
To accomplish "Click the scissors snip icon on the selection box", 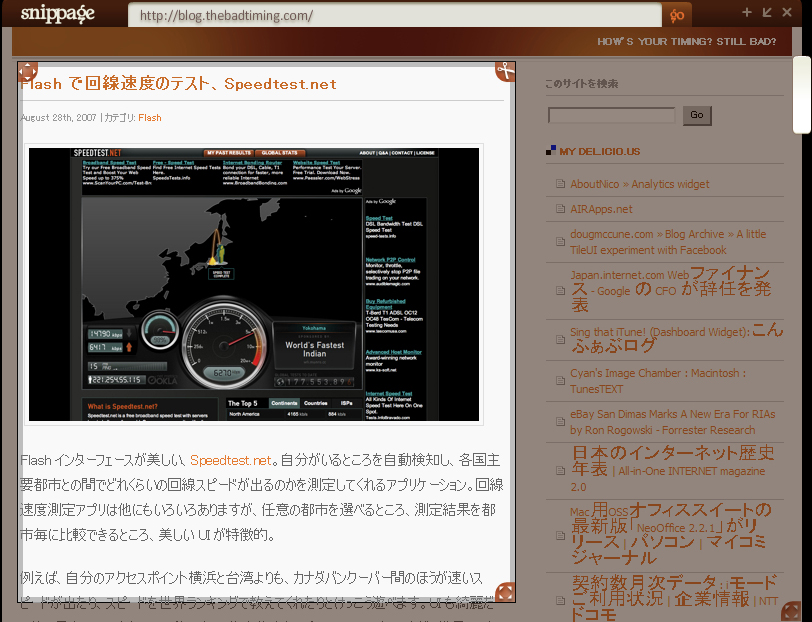I will [x=505, y=71].
